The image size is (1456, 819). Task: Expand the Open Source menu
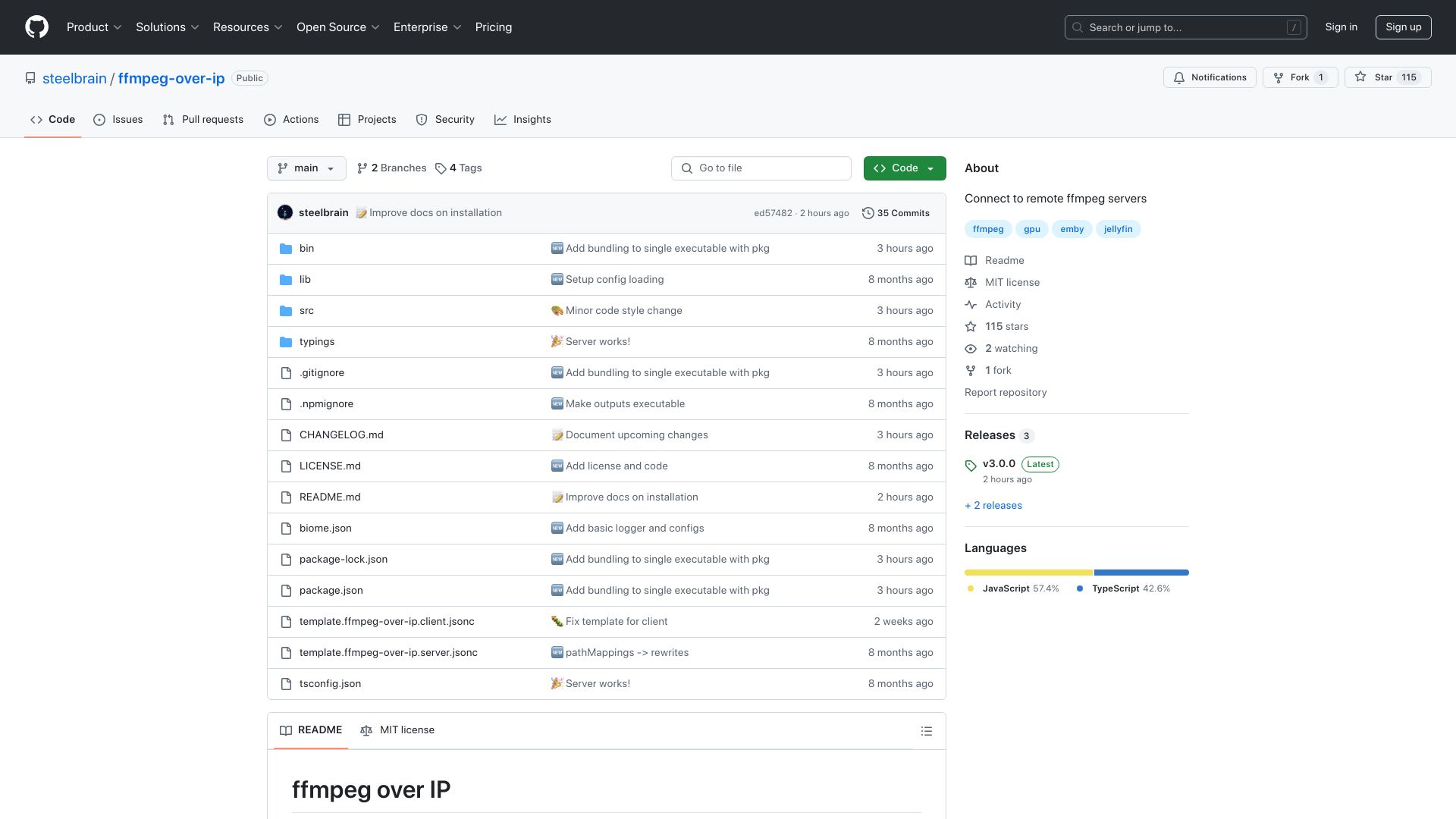point(338,27)
